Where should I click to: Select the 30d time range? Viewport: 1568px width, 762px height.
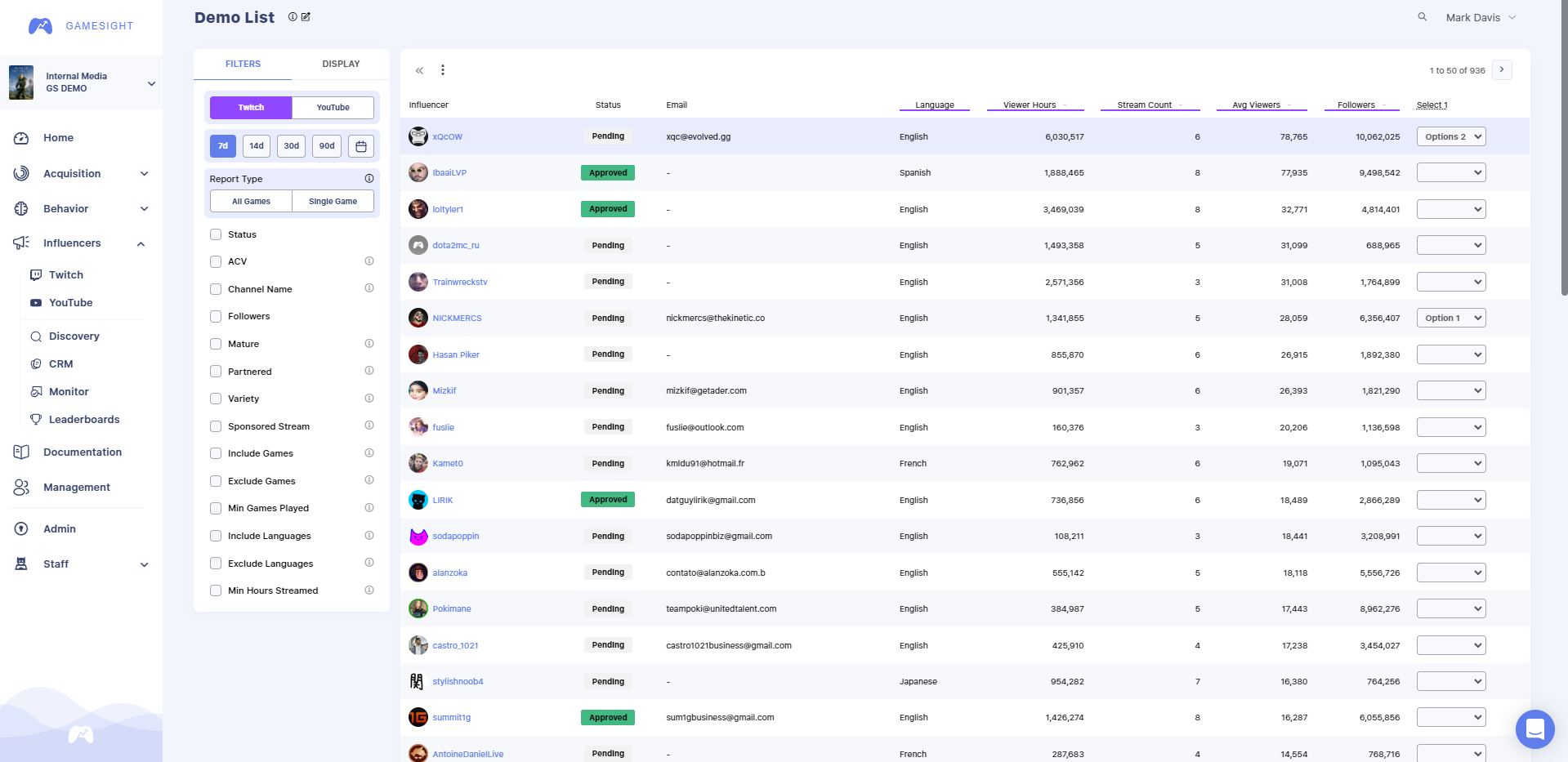(292, 146)
